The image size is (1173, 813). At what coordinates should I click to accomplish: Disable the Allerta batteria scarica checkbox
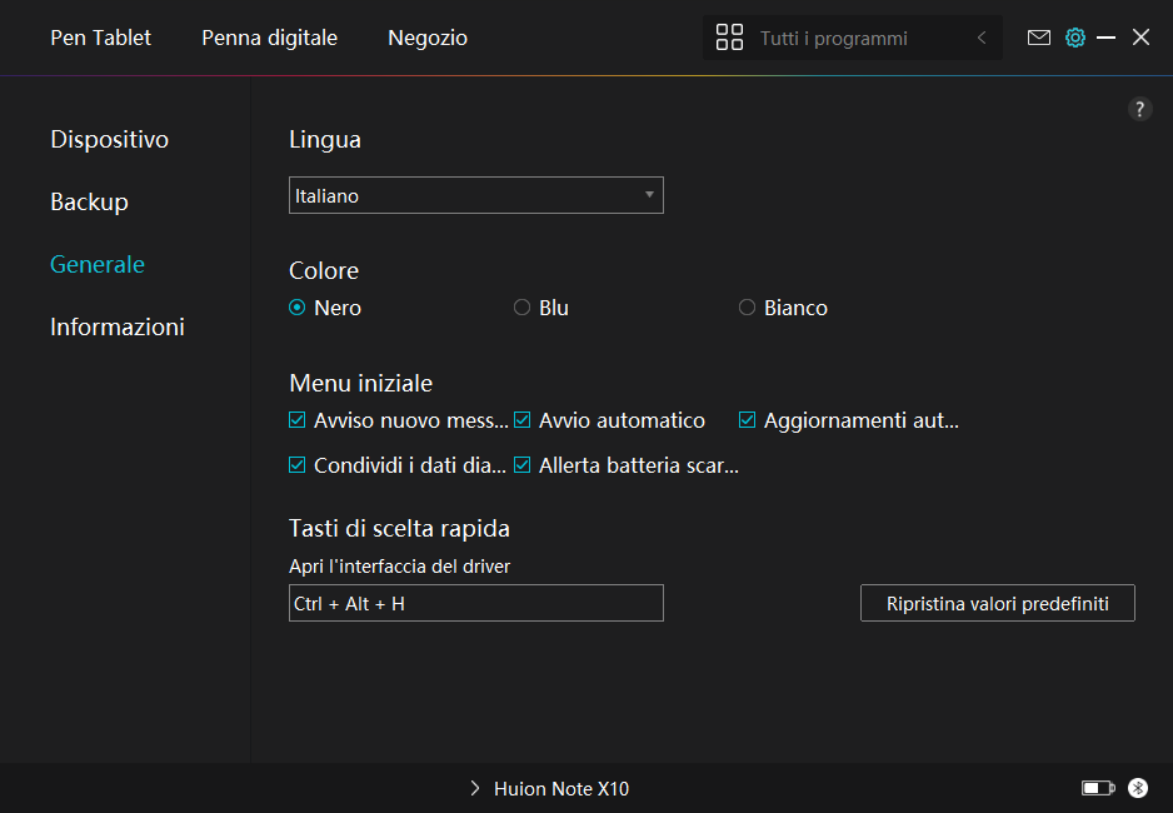(x=522, y=466)
